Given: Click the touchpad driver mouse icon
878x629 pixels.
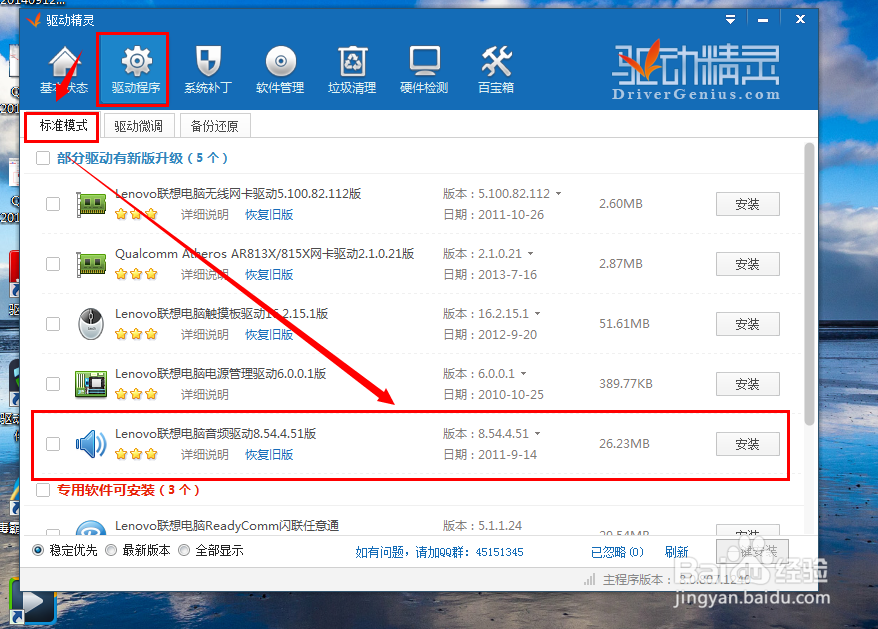Looking at the screenshot, I should [x=91, y=324].
